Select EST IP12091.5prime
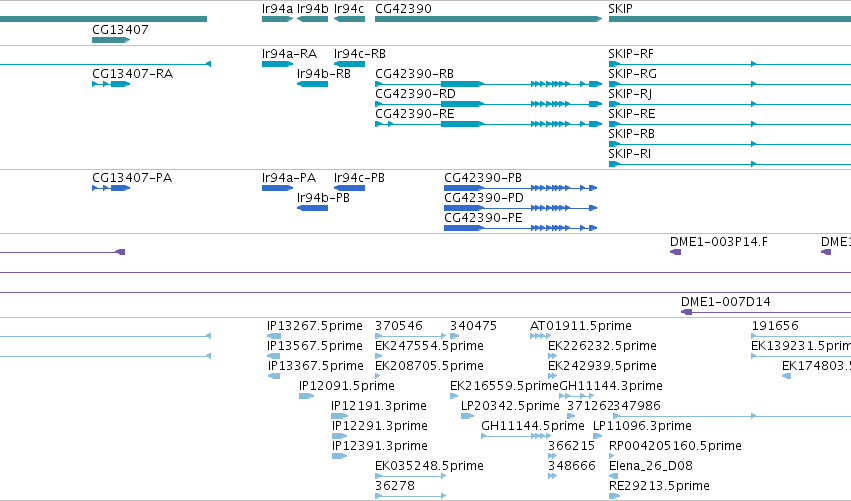 coord(307,396)
